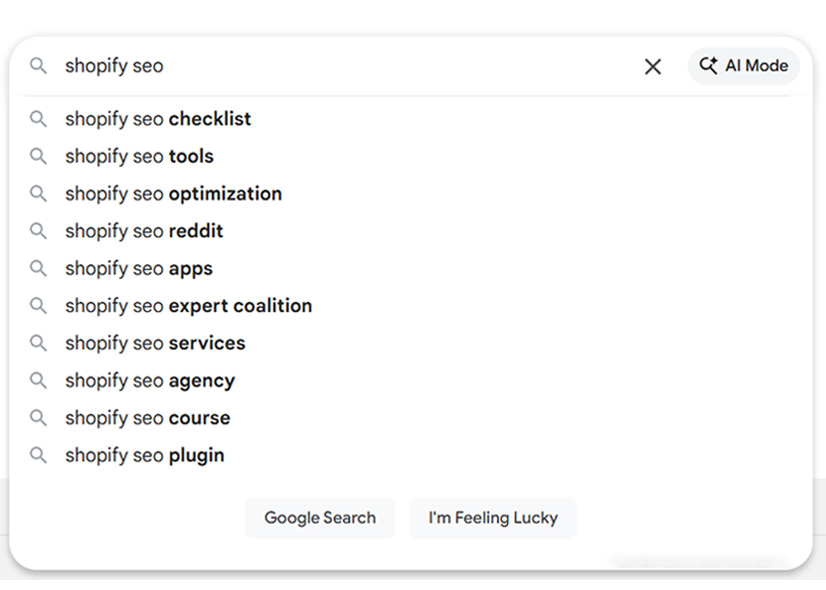The image size is (826, 590).
Task: Click the magnifier icon beside "shopify seo apps"
Action: 38,268
